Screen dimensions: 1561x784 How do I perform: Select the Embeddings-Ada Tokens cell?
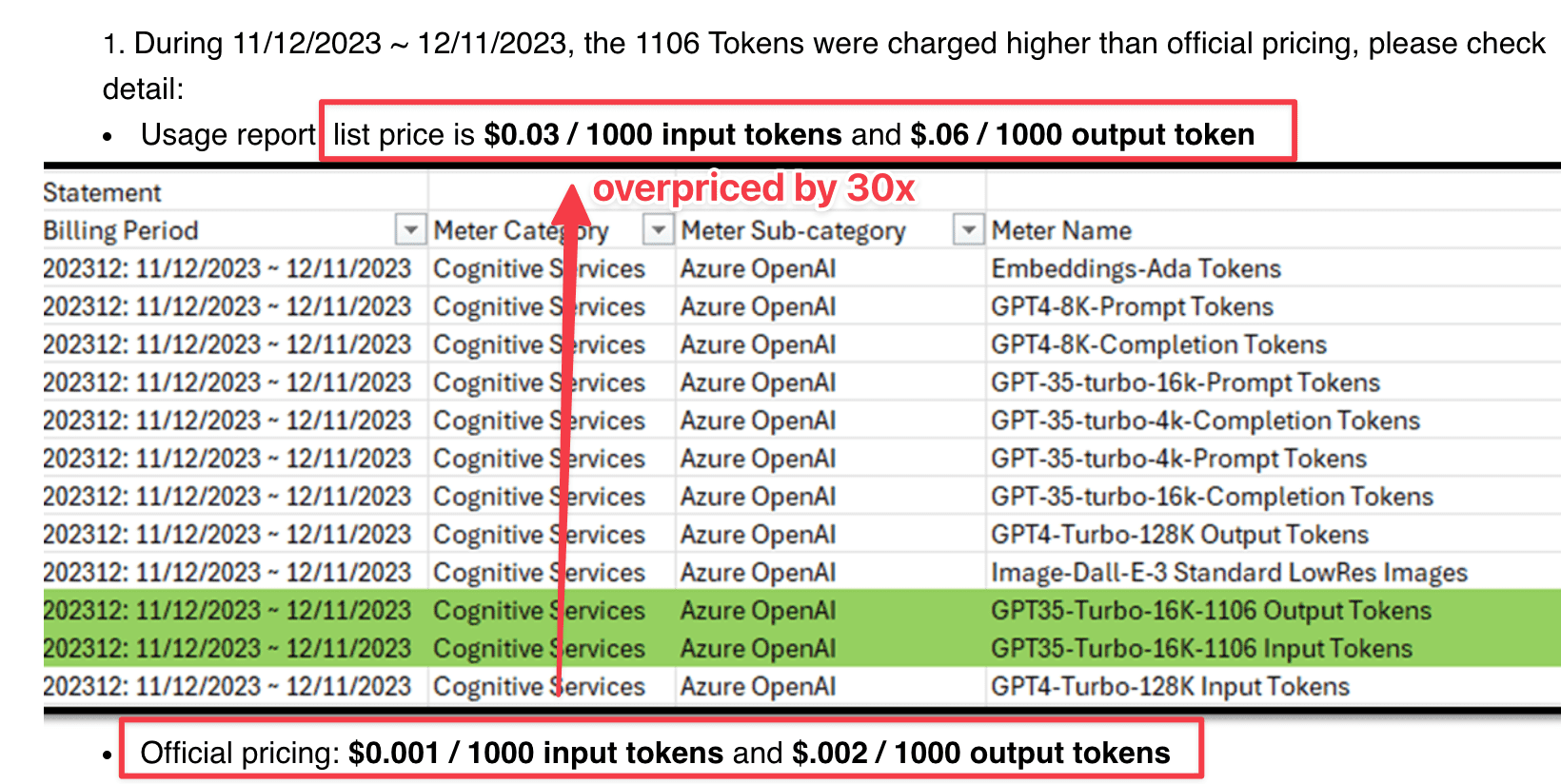click(1136, 269)
